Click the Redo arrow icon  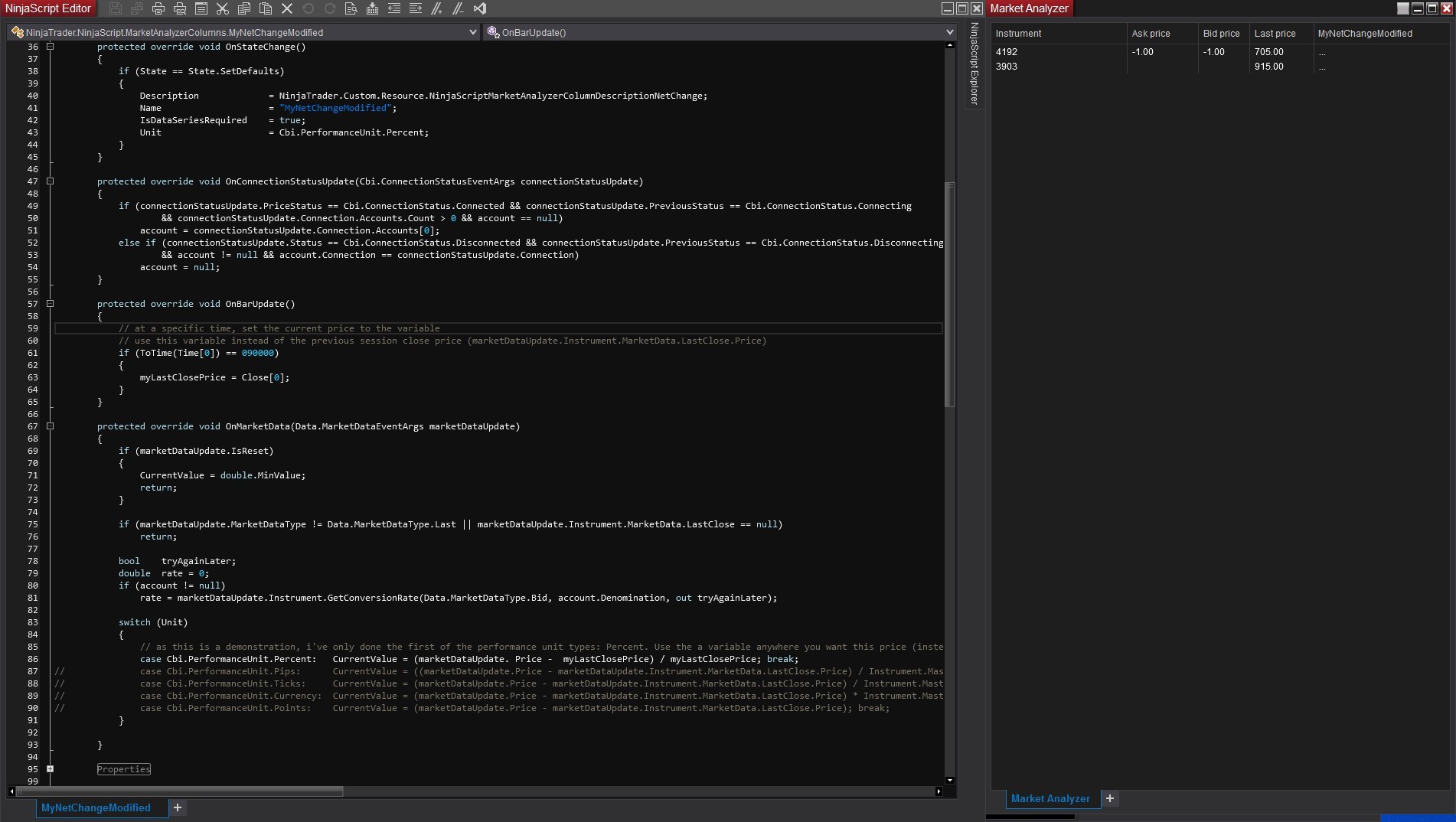(330, 8)
